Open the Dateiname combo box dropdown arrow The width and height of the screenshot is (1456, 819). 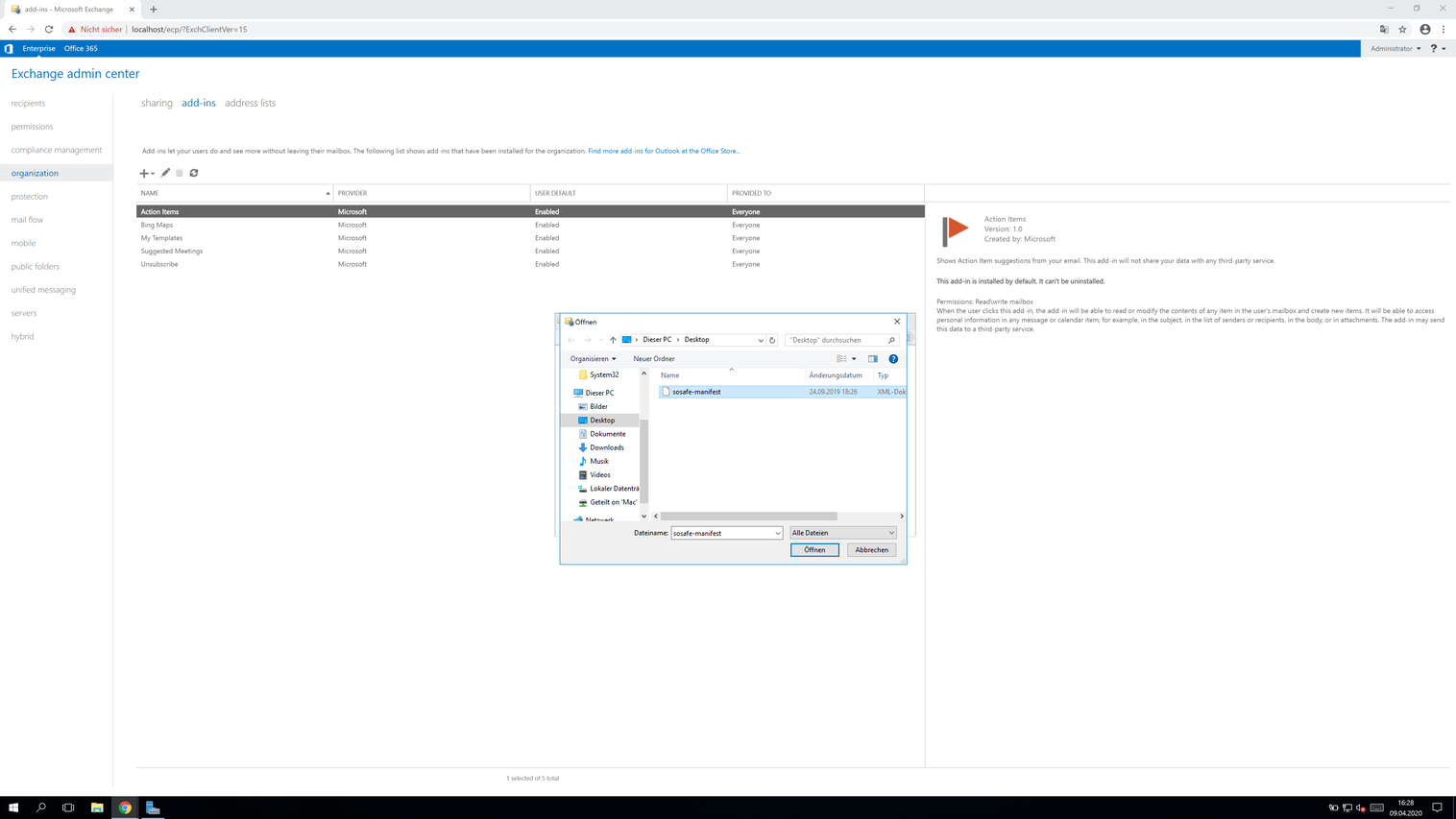click(777, 533)
